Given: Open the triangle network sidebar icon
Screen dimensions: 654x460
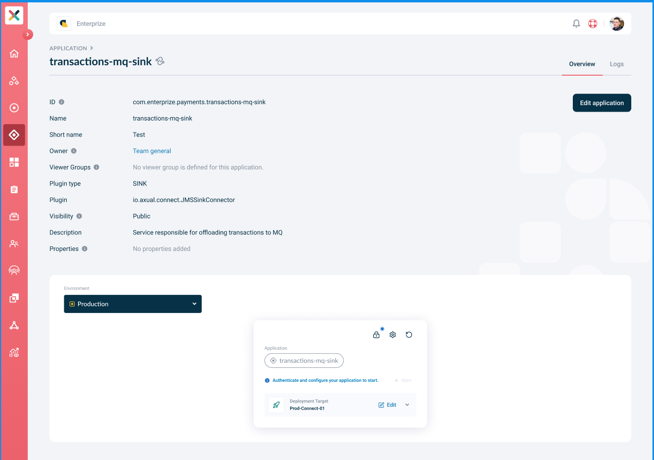Looking at the screenshot, I should point(14,325).
